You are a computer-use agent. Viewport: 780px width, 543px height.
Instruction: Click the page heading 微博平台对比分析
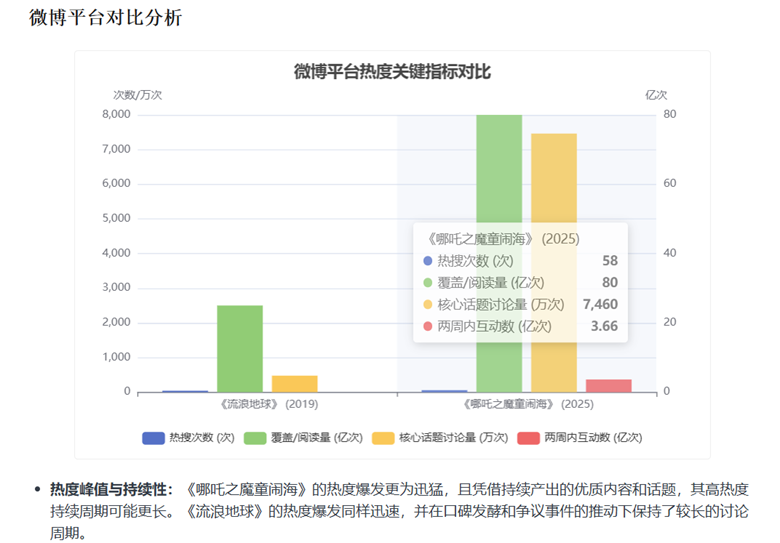pos(105,17)
